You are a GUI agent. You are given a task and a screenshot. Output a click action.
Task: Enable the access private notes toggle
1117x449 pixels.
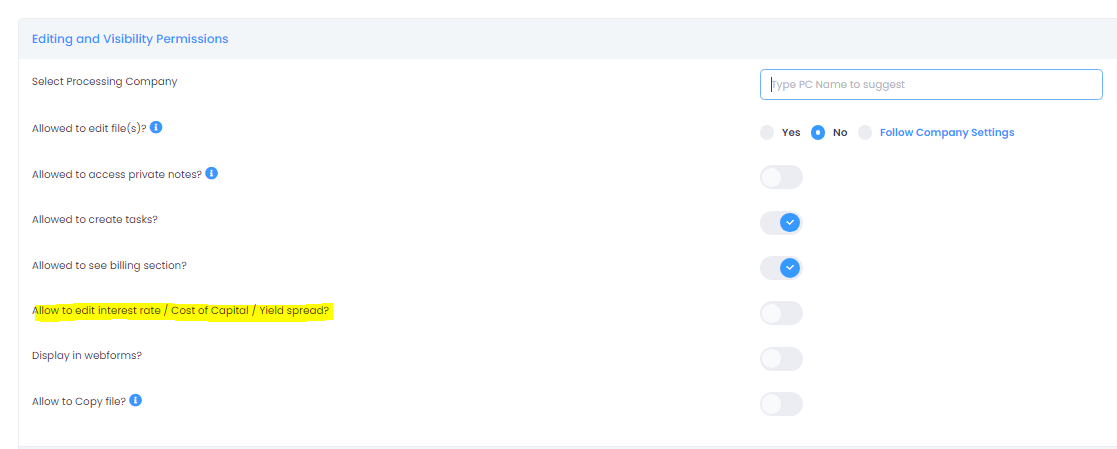pos(781,177)
